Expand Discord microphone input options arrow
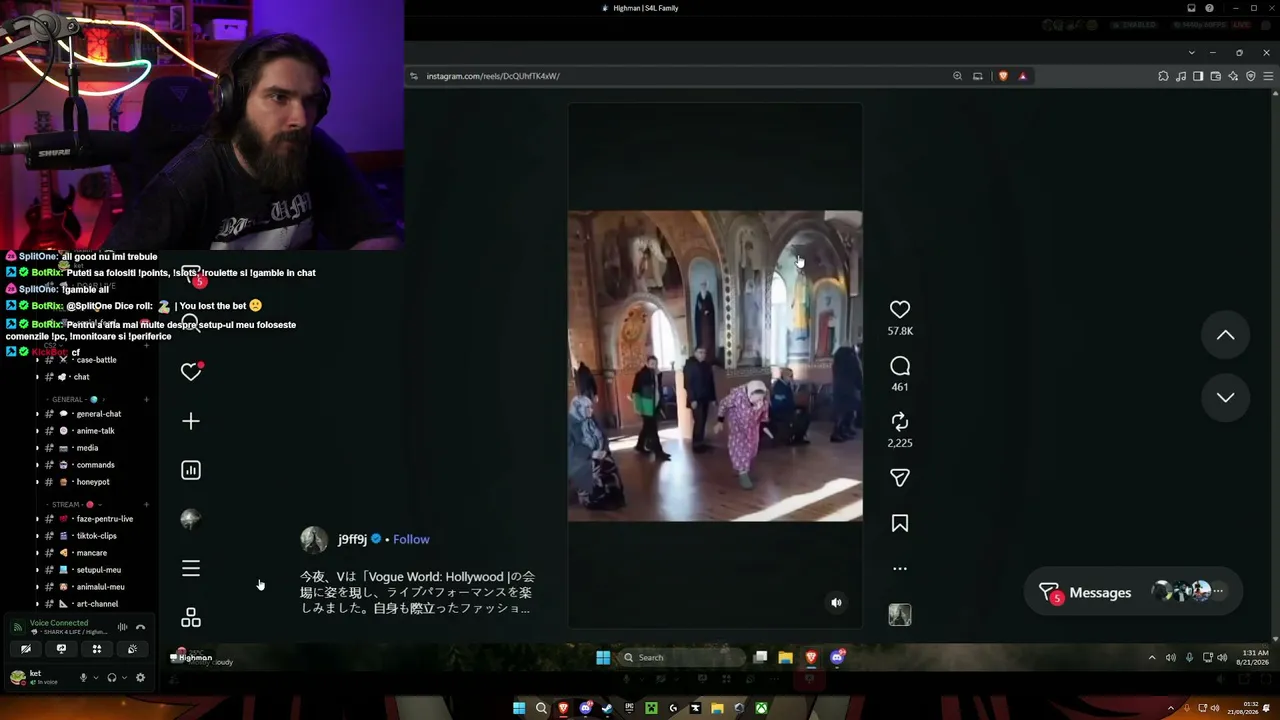The width and height of the screenshot is (1280, 720). (x=96, y=678)
